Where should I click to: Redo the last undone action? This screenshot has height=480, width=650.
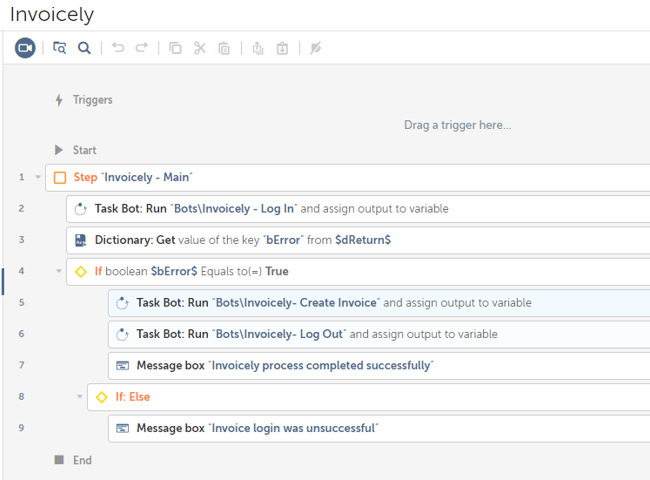tap(142, 48)
